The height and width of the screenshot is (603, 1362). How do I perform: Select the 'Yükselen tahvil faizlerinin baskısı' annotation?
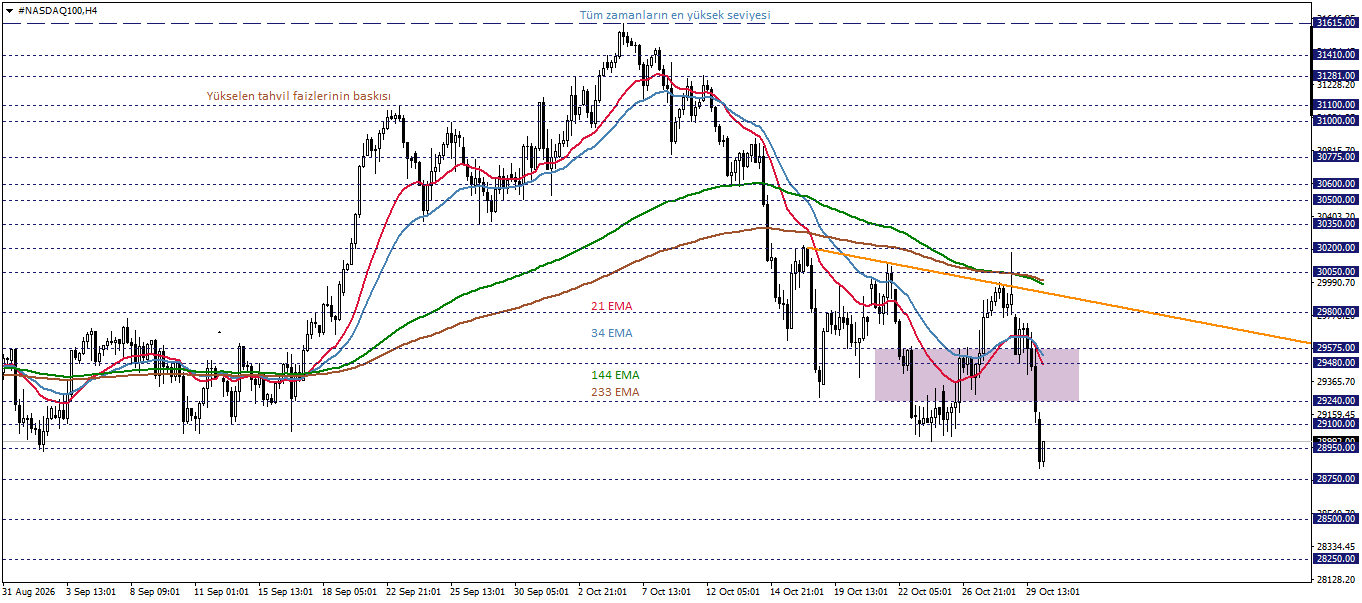point(298,95)
